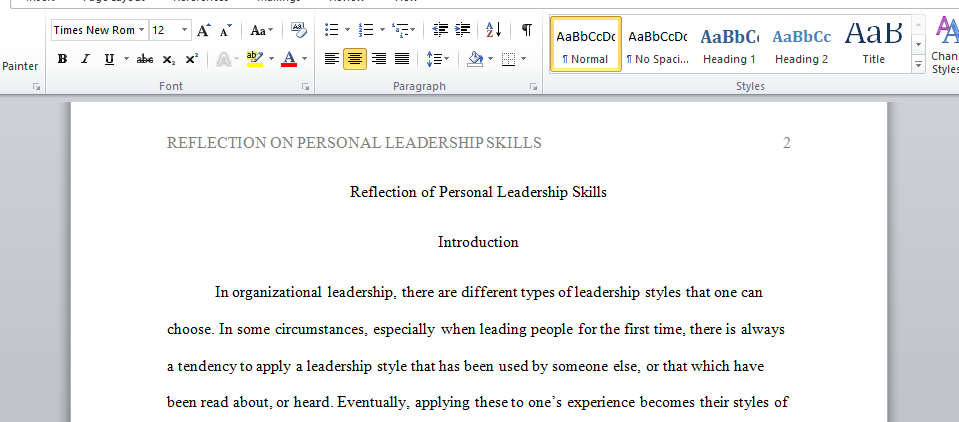
Task: Click the Grow Font icon
Action: point(204,30)
